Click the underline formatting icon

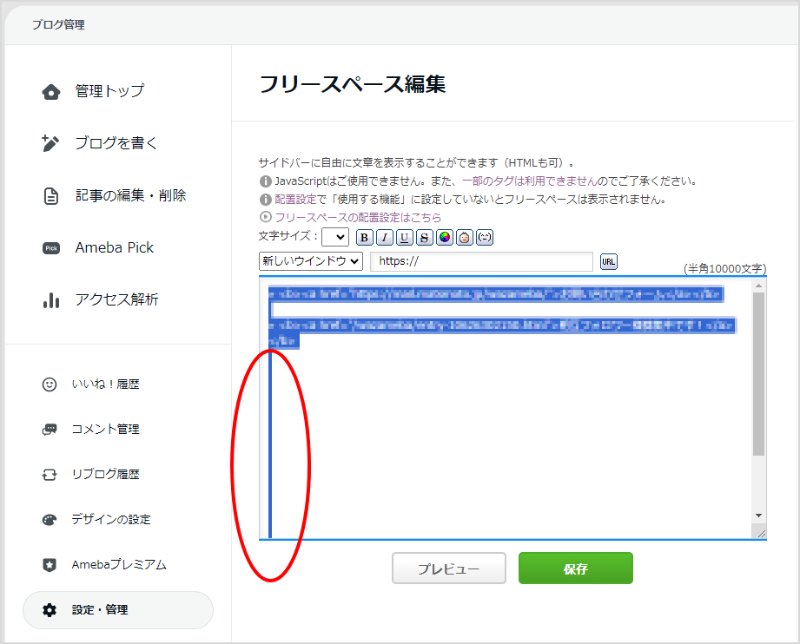pos(405,237)
